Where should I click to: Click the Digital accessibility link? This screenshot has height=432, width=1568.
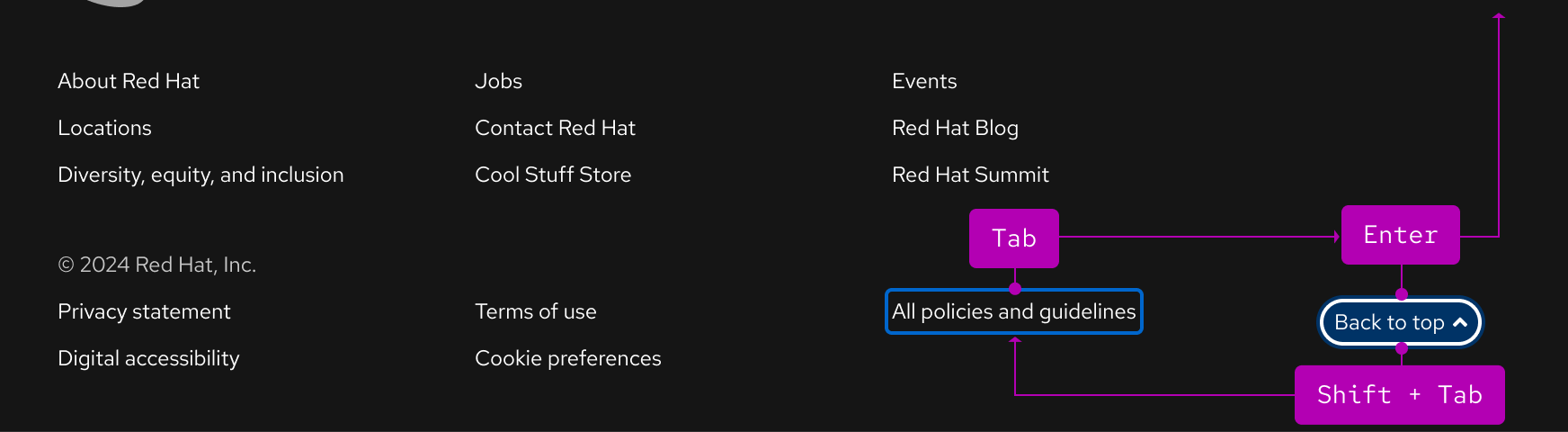148,358
